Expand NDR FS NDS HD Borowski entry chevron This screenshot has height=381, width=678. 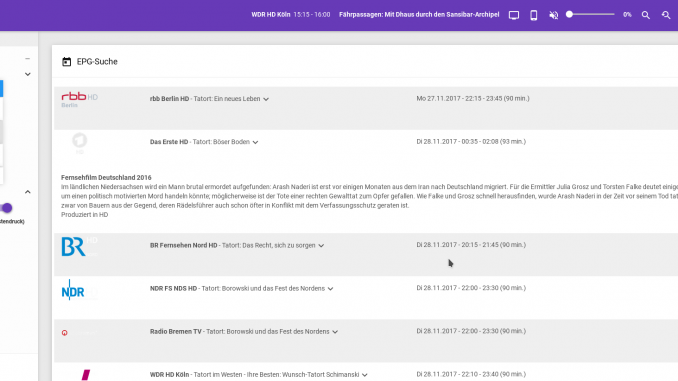pyautogui.click(x=330, y=289)
